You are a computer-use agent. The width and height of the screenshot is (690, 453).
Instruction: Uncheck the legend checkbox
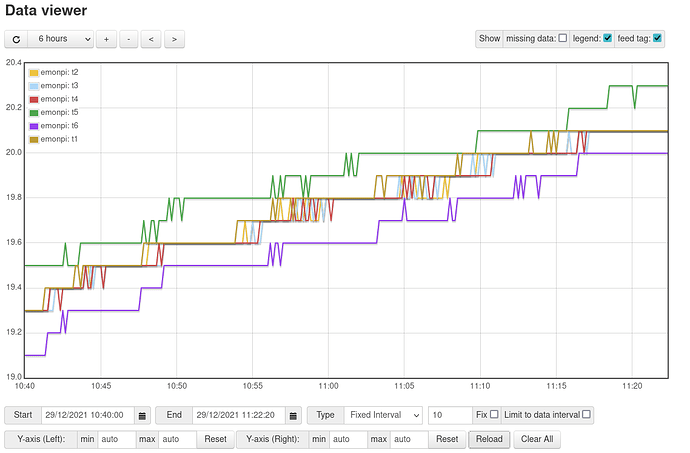(x=608, y=38)
